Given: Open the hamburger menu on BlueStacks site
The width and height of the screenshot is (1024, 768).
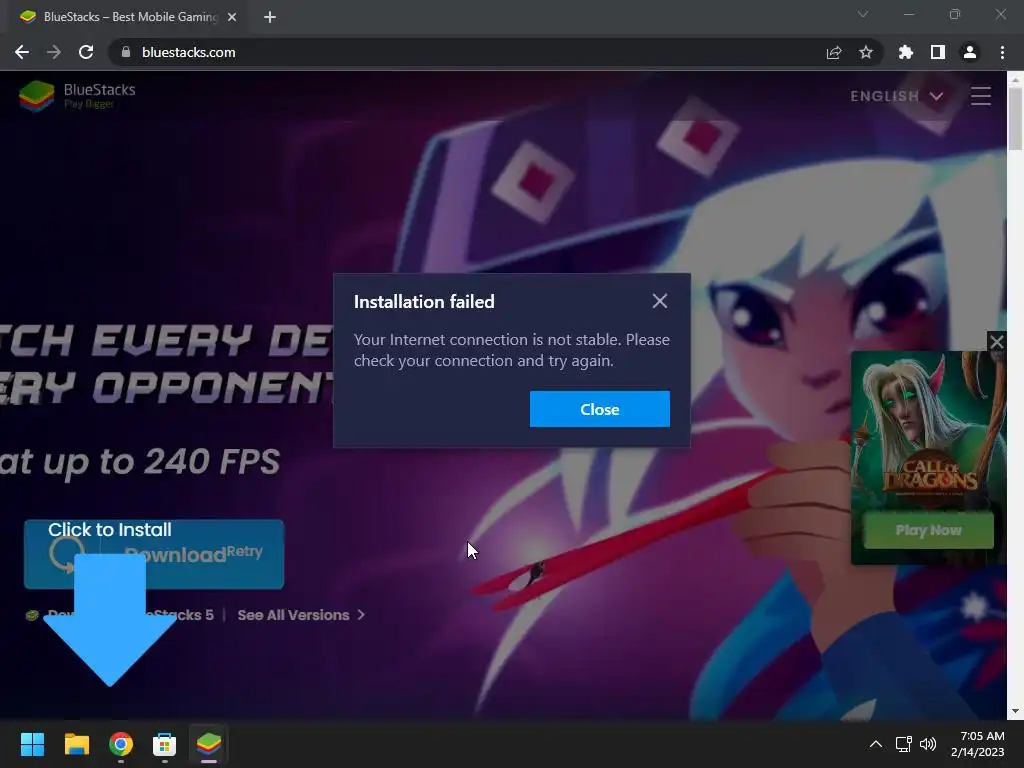Looking at the screenshot, I should (980, 96).
